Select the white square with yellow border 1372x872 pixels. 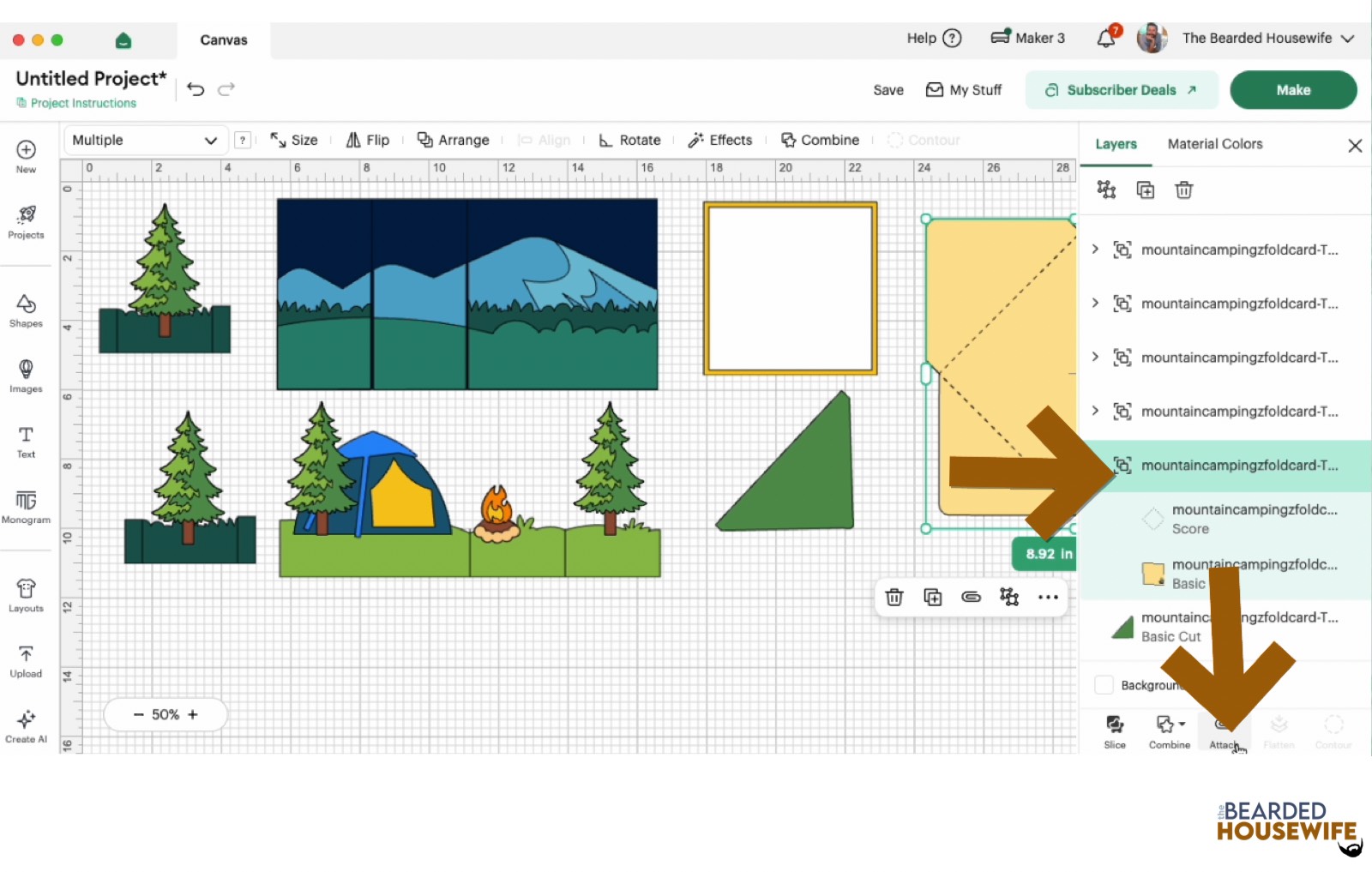[x=790, y=288]
